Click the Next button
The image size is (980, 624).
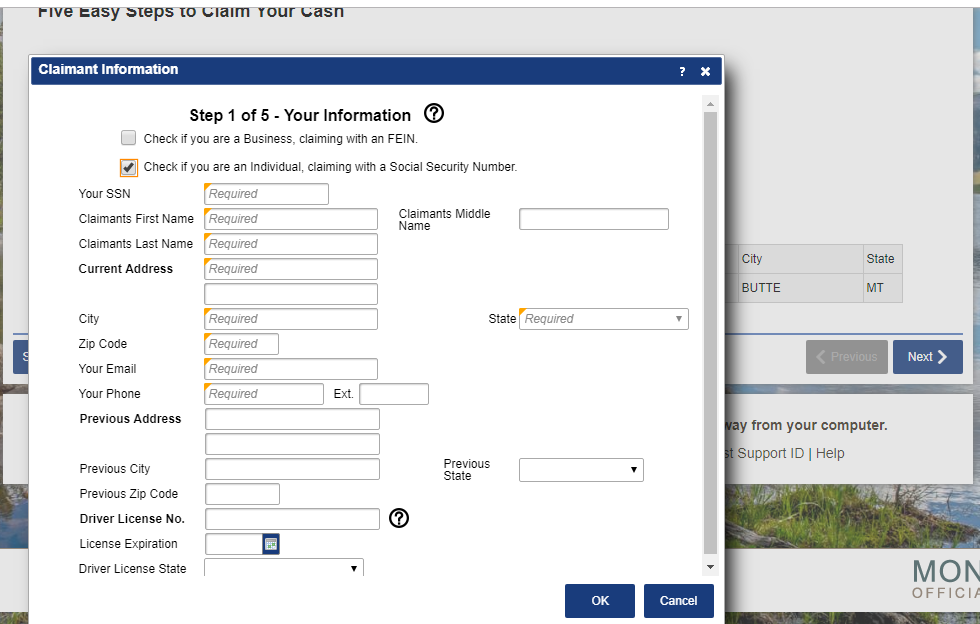point(927,356)
